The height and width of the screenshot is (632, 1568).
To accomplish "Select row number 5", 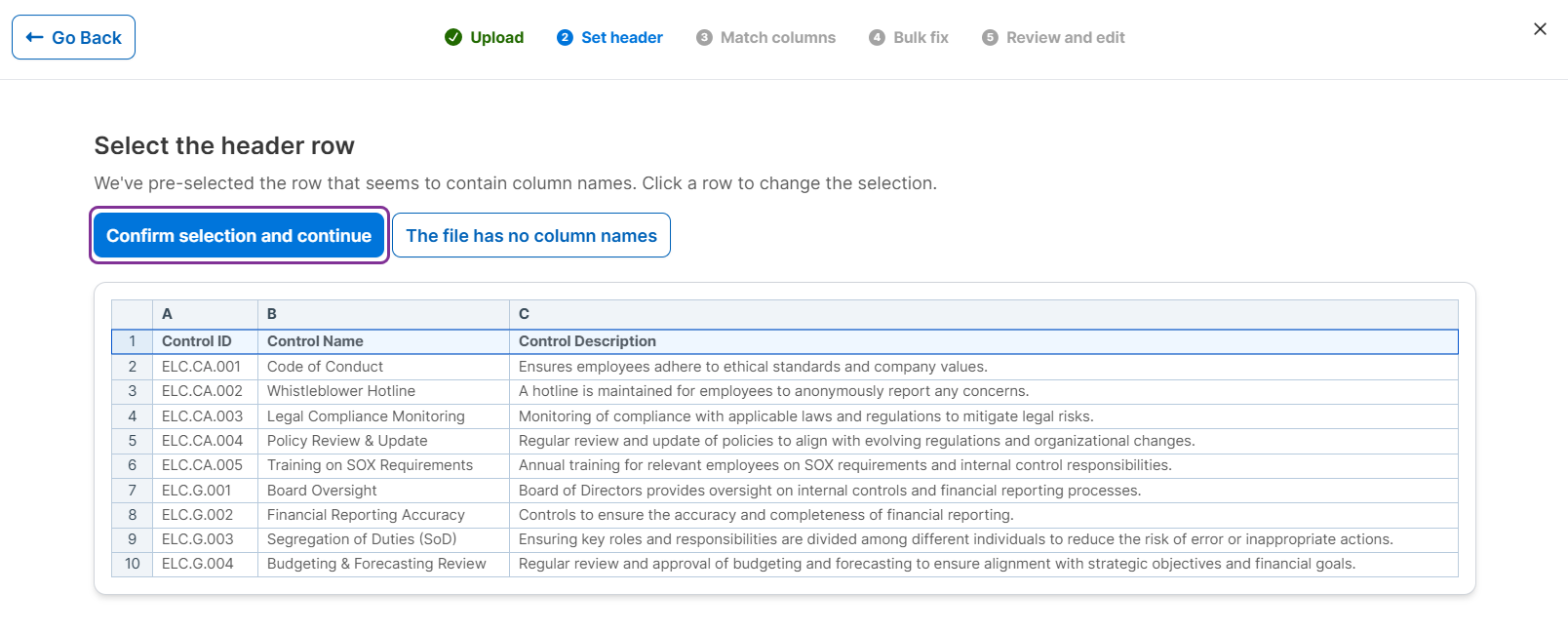I will [133, 441].
